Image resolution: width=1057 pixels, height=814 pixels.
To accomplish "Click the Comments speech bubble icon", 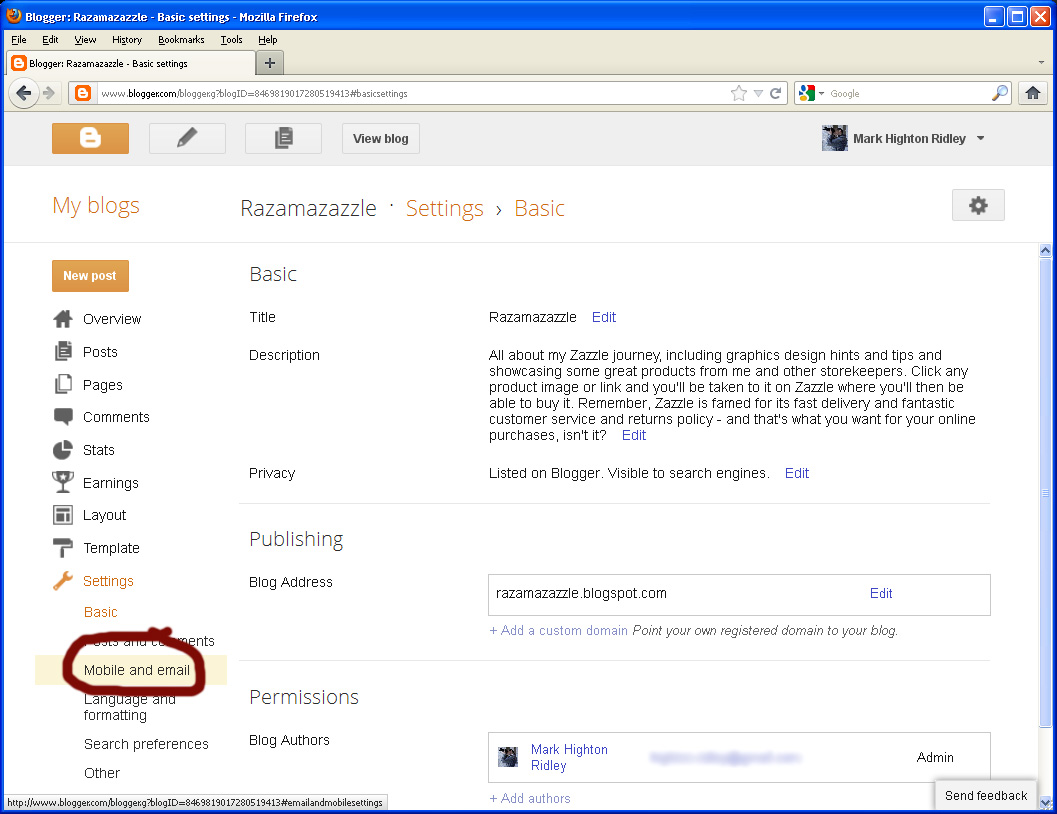I will [63, 417].
